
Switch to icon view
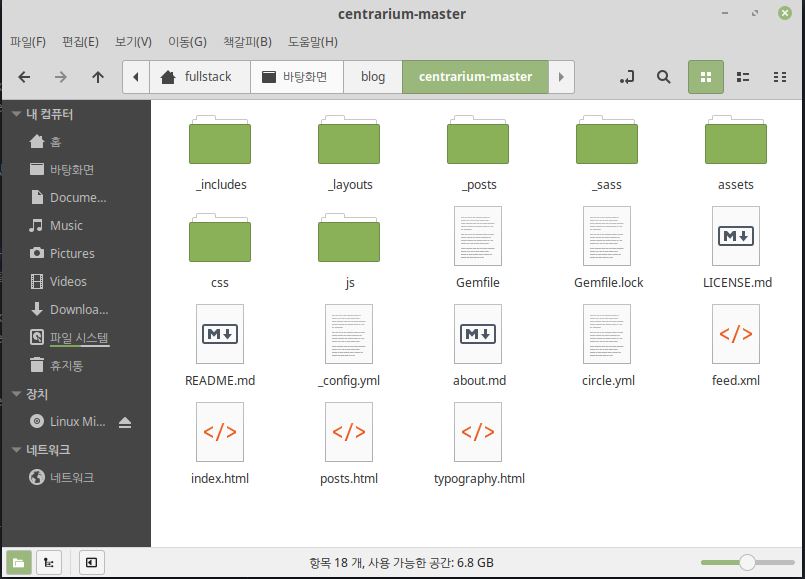[706, 77]
